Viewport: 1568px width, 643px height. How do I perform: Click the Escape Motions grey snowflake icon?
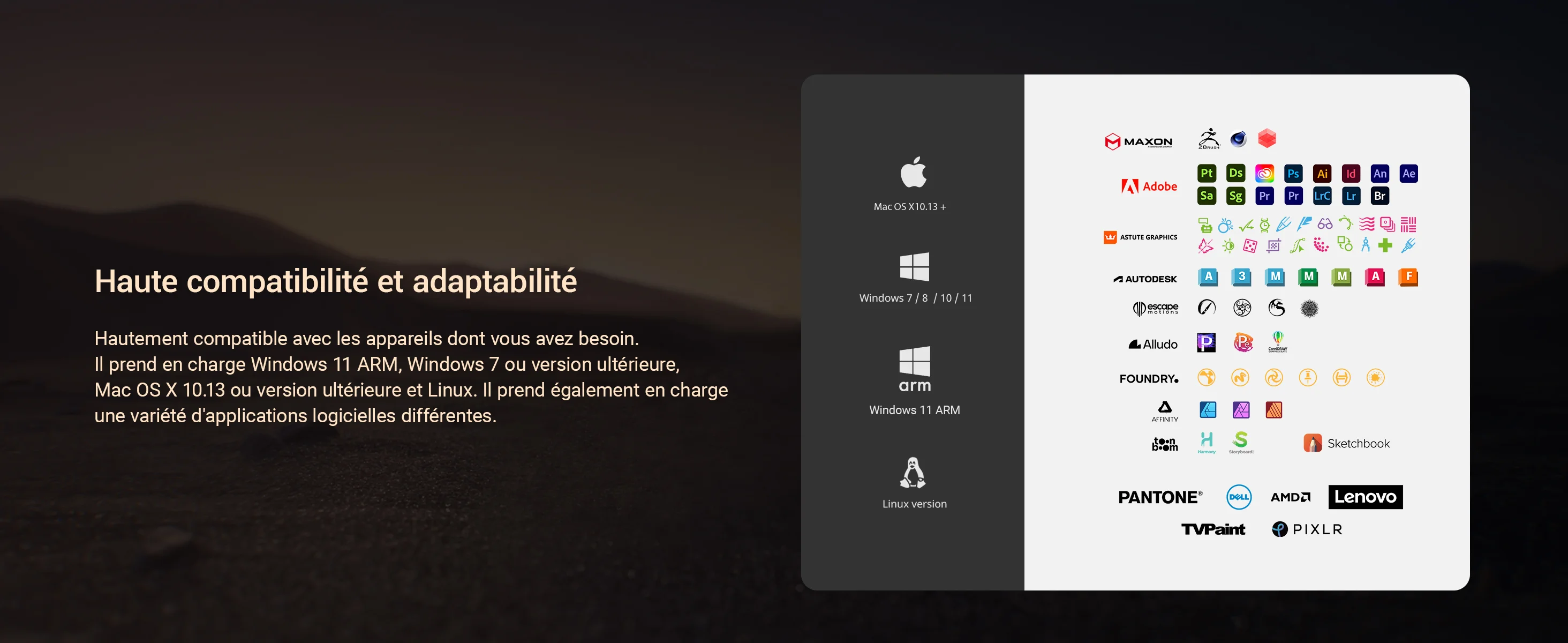(x=1309, y=308)
